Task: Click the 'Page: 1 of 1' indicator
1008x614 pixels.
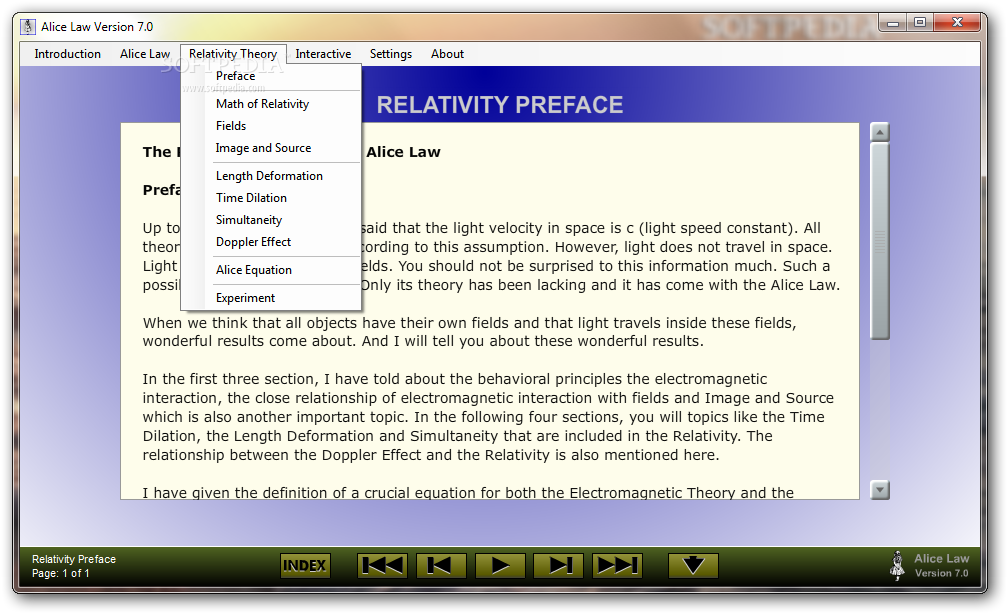Action: [60, 573]
